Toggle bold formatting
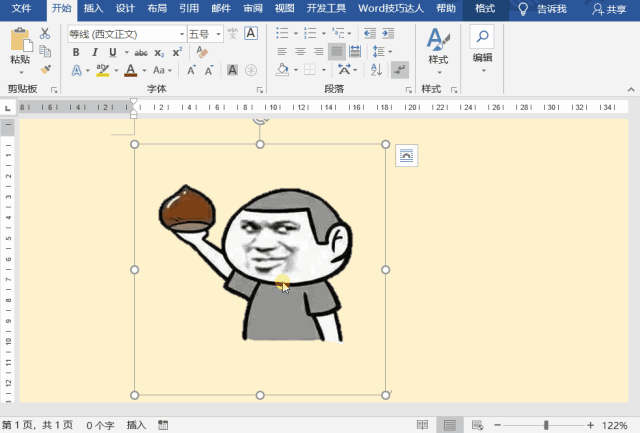The image size is (640, 433). 76,52
